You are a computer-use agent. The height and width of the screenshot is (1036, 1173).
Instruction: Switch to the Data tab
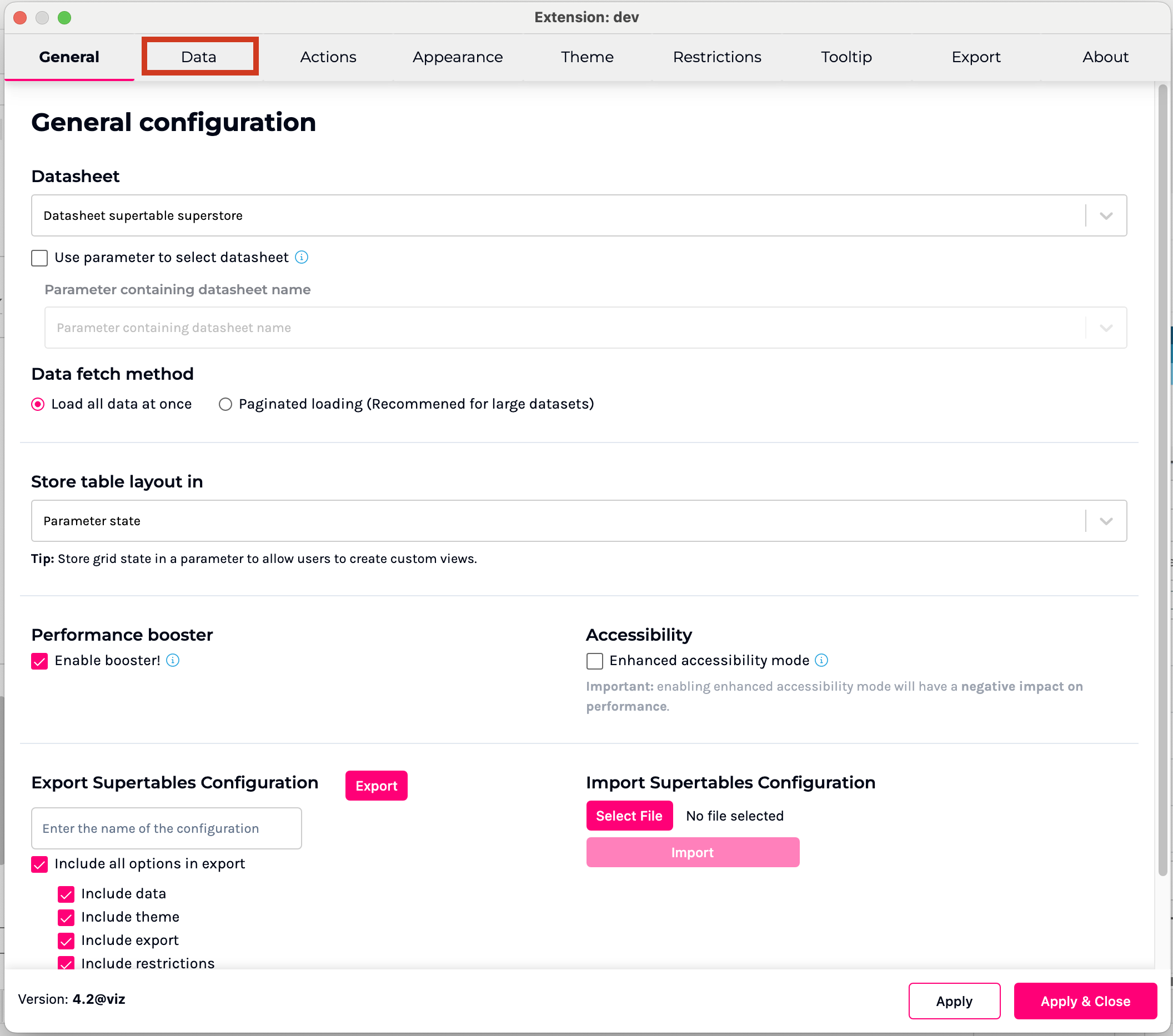(x=199, y=57)
